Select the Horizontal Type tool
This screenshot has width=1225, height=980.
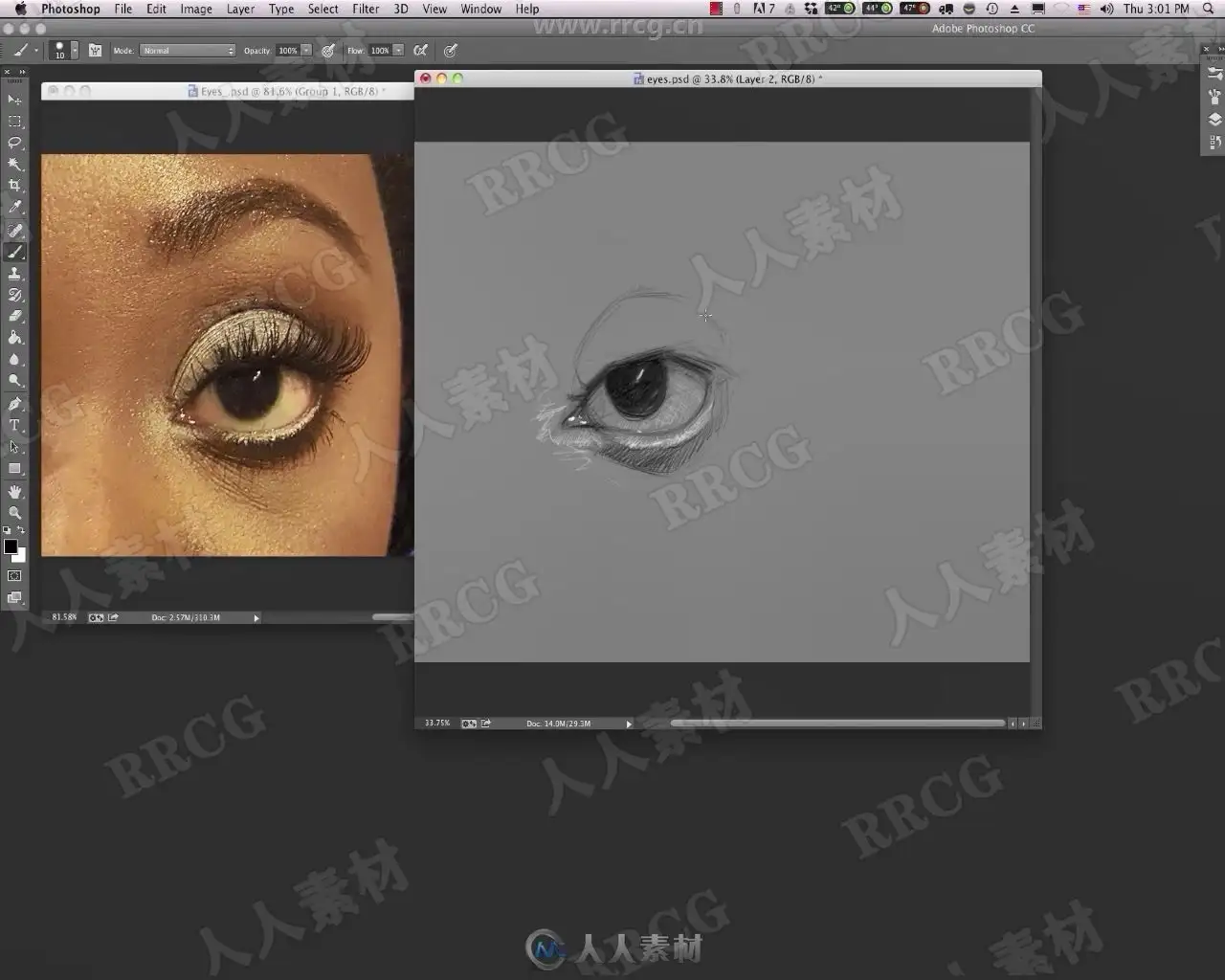tap(14, 426)
